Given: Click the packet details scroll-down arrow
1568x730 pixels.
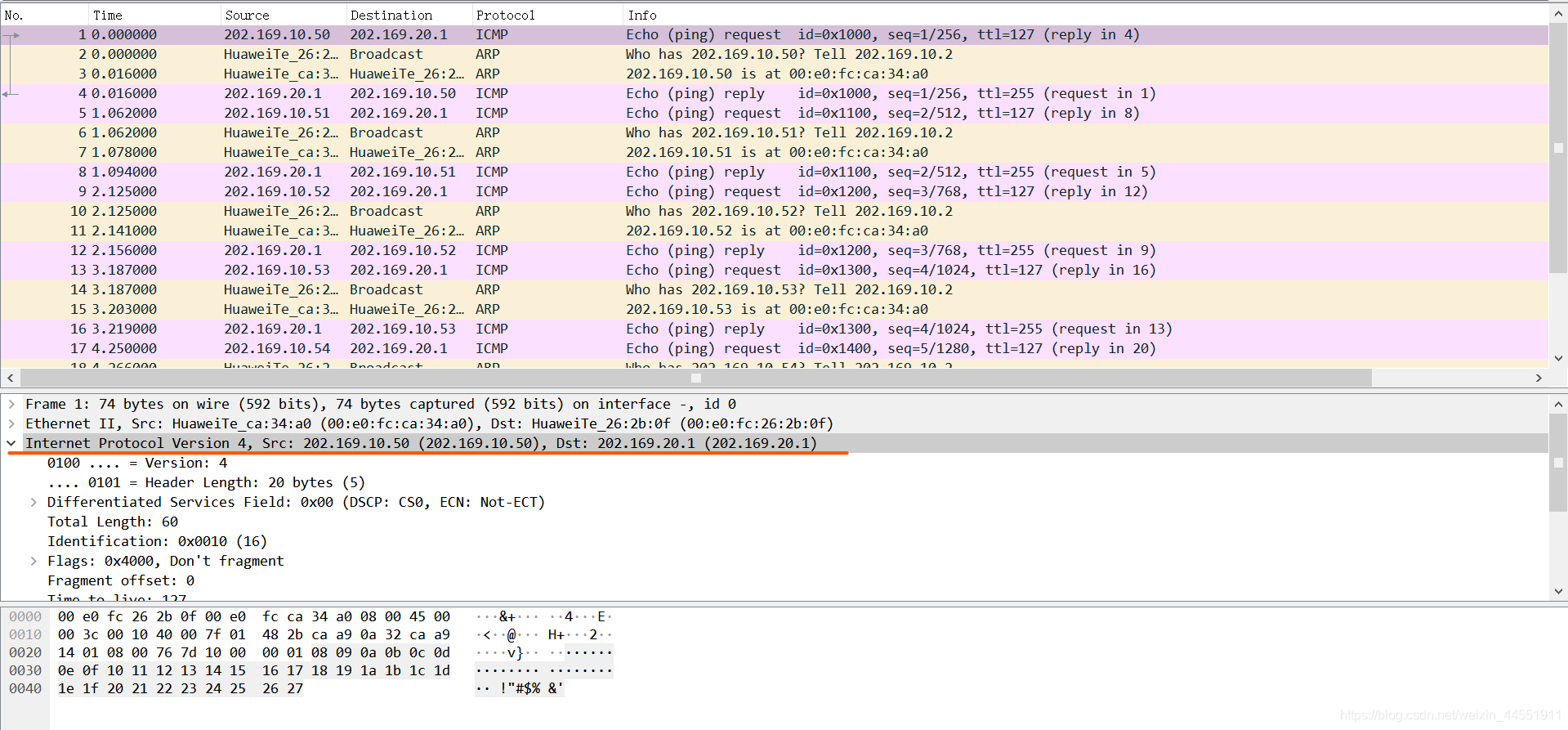Looking at the screenshot, I should tap(1558, 591).
